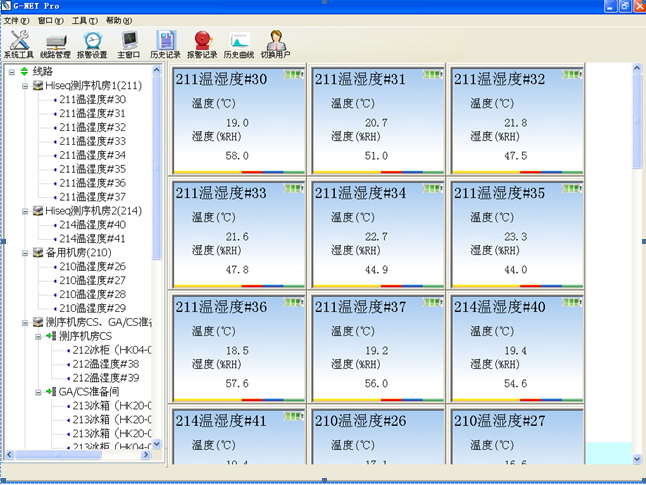646x485 pixels.
Task: Click the right panel vertical scrollbar down arrow
Action: [638, 458]
